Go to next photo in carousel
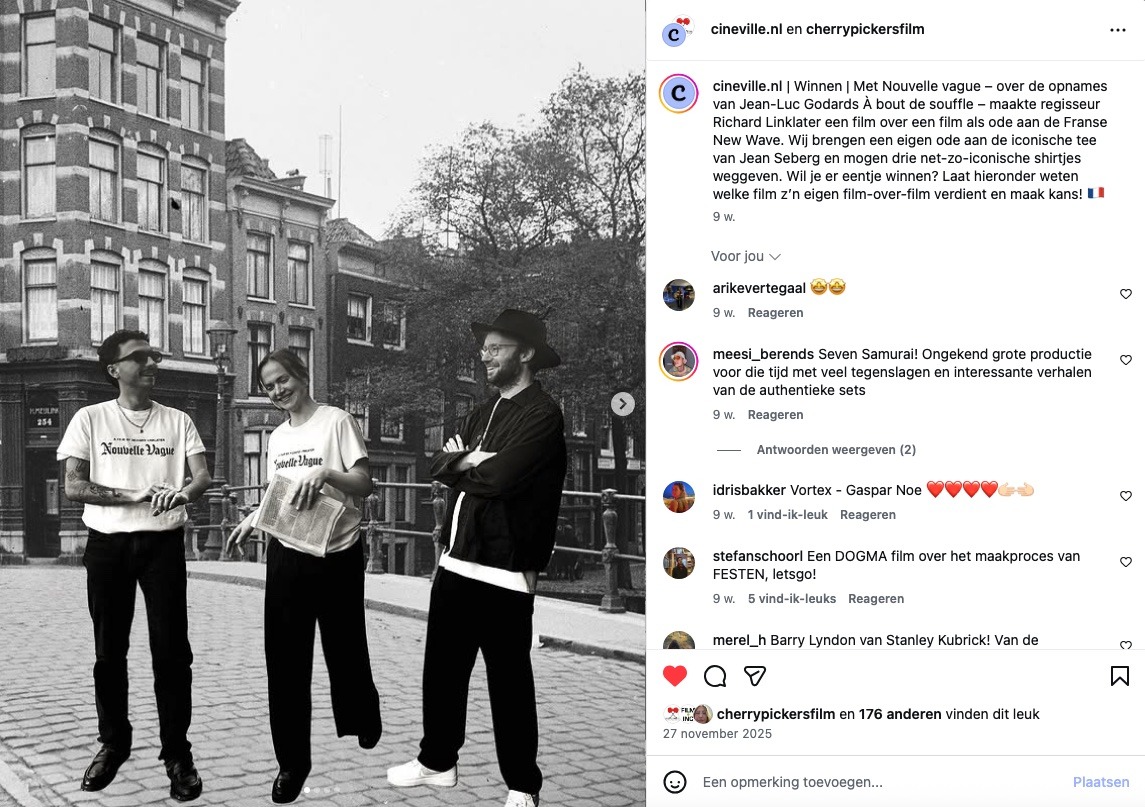1145x807 pixels. (622, 403)
